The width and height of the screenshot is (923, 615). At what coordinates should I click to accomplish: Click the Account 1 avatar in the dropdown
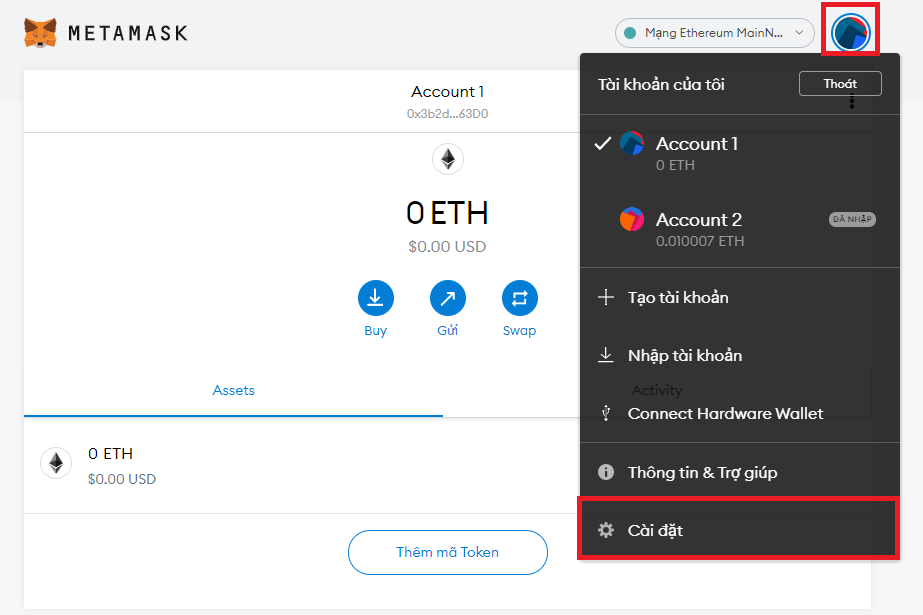click(x=632, y=144)
